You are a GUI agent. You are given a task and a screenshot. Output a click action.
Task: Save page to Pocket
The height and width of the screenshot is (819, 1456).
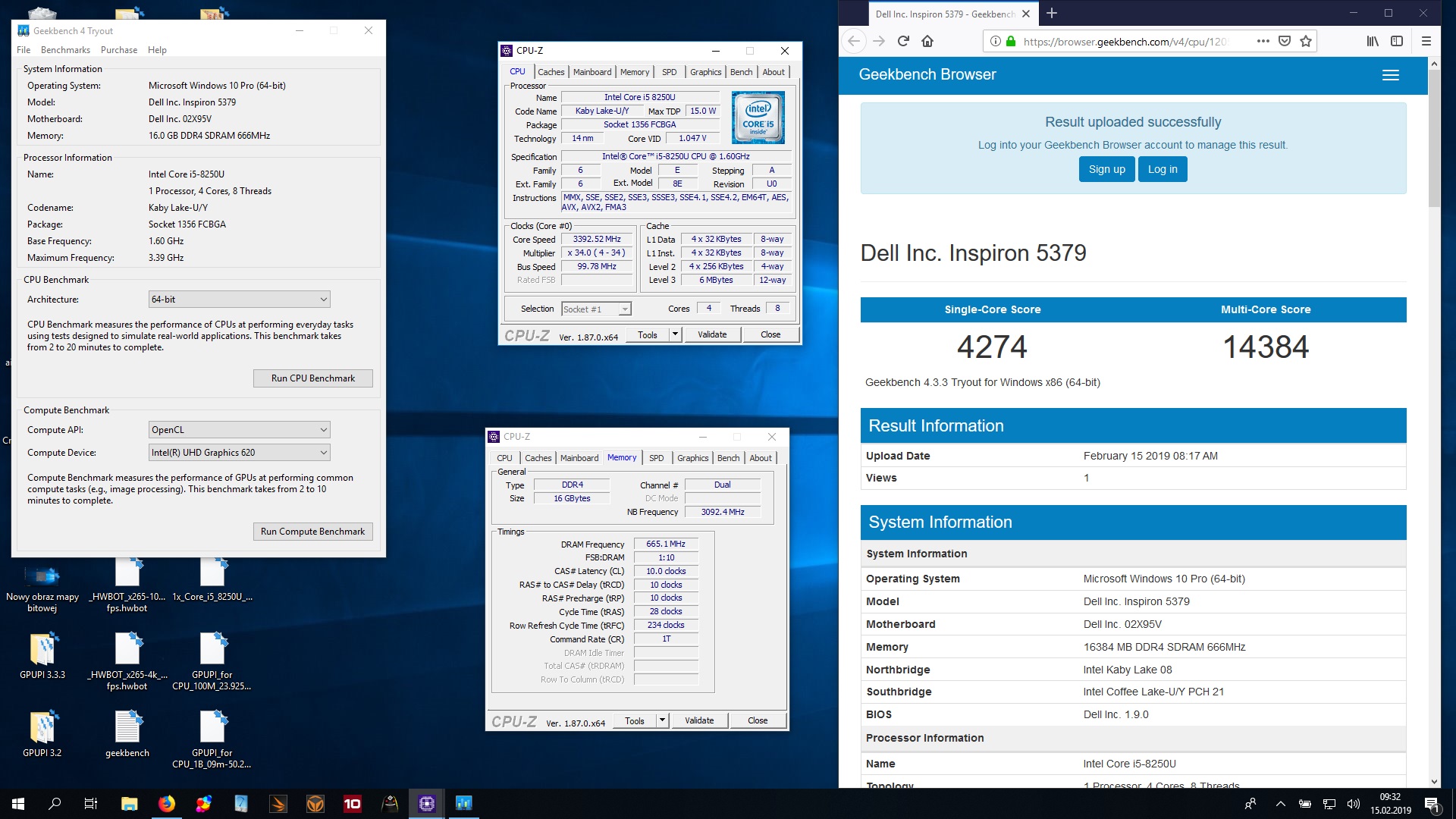pos(1285,41)
